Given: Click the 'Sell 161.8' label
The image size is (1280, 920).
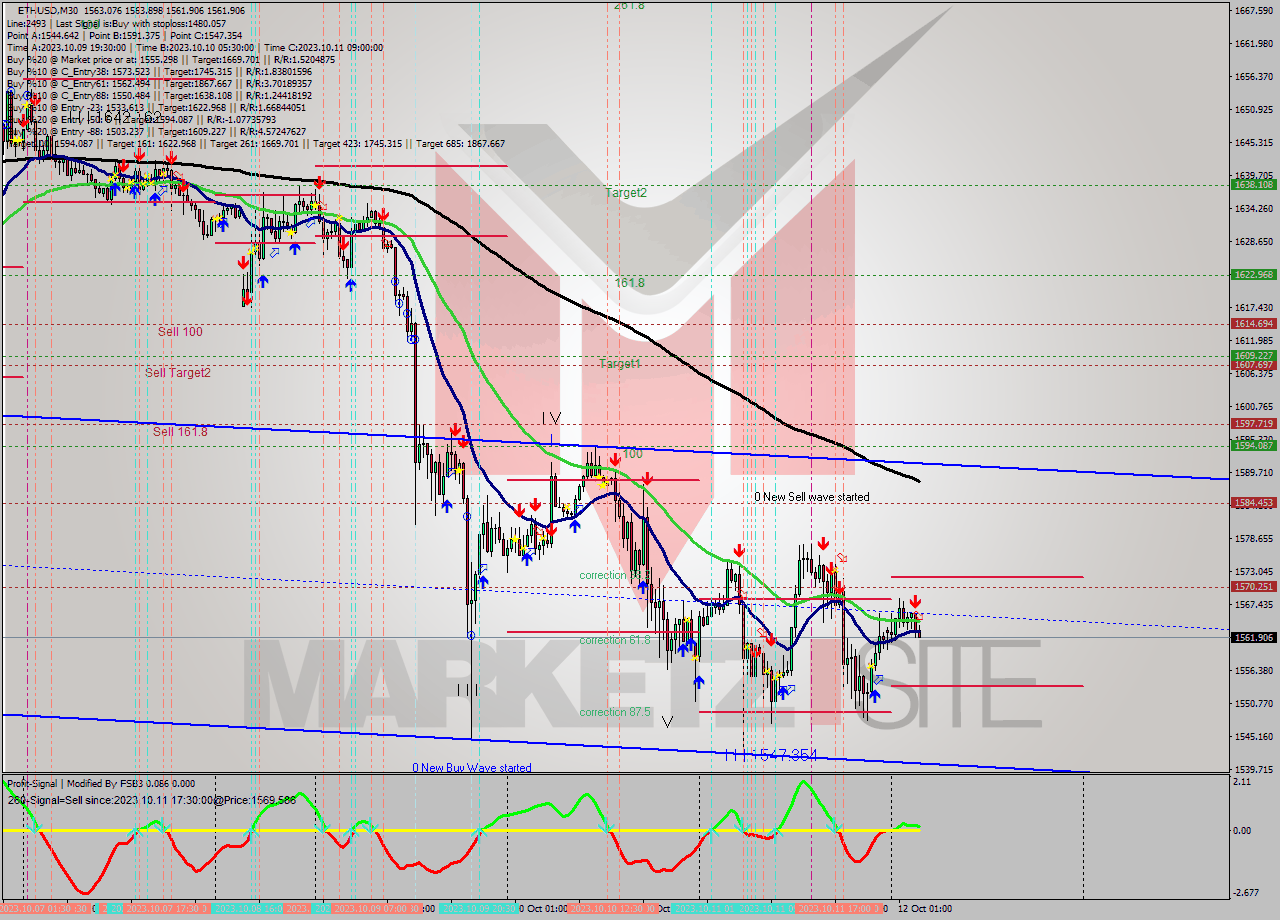Looking at the screenshot, I should [x=180, y=432].
